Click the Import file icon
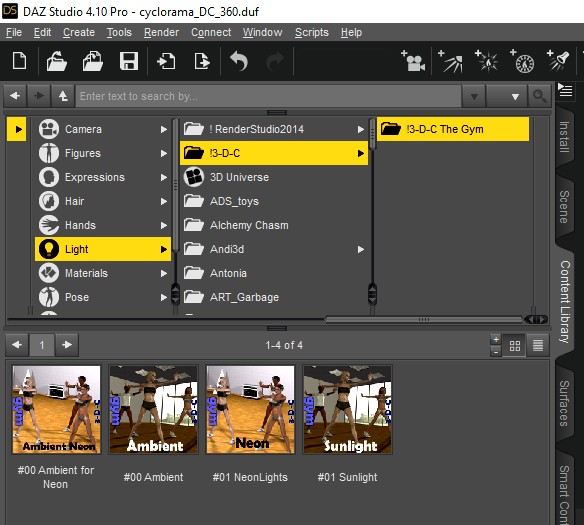This screenshot has width=584, height=525. tap(166, 61)
